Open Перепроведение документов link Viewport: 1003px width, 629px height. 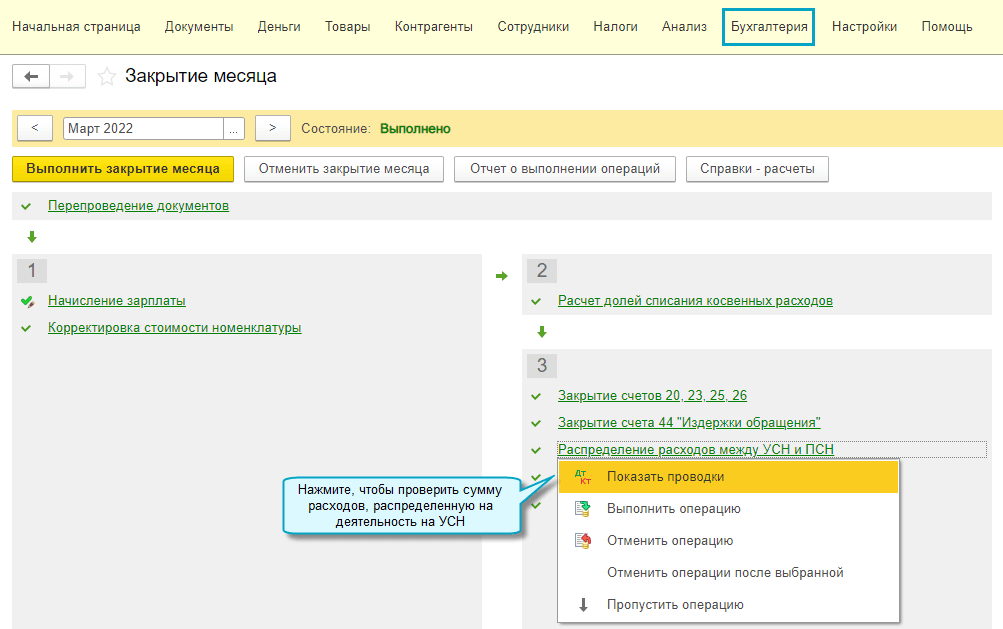pos(138,206)
